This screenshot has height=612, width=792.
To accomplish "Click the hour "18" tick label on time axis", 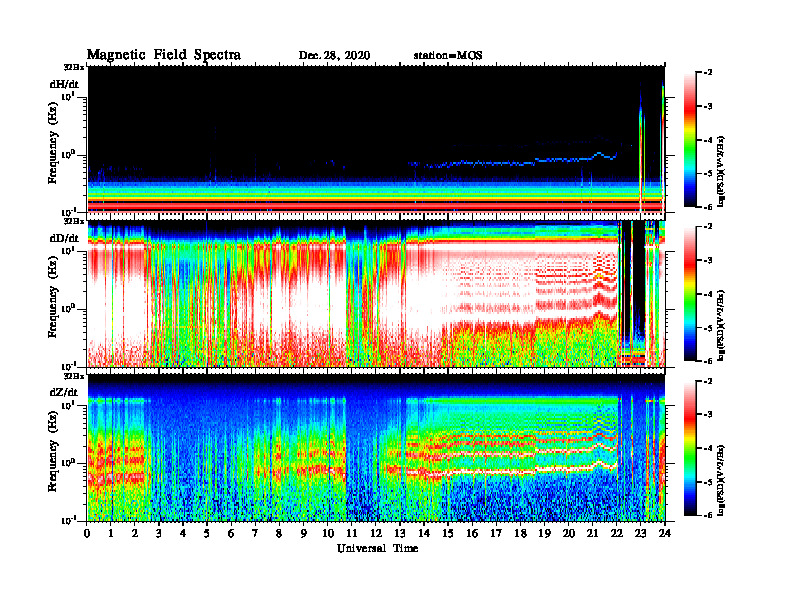I will pos(520,534).
